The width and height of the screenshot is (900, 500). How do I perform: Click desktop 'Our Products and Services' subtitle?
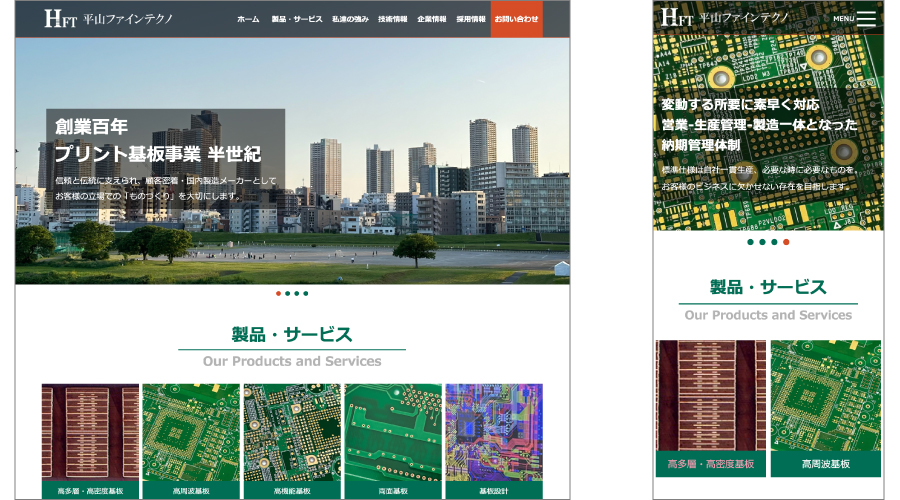point(292,361)
